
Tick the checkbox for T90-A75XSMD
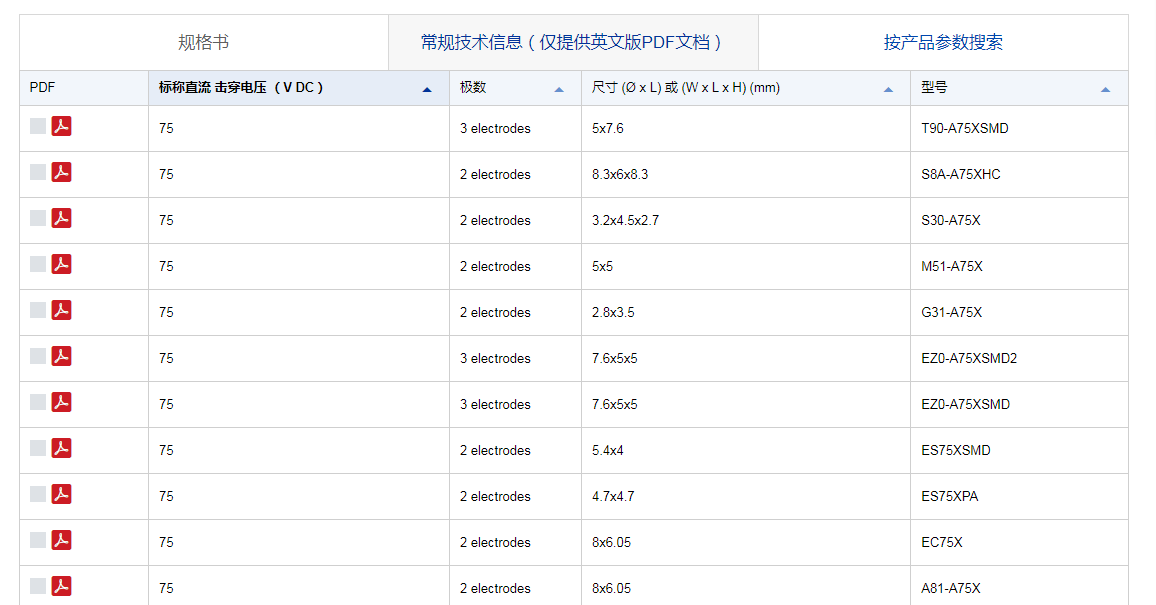coord(38,126)
